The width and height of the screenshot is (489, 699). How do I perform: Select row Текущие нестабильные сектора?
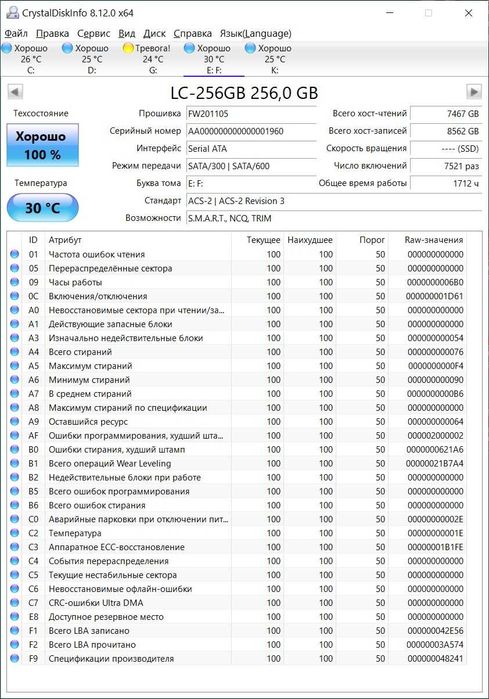(x=237, y=575)
